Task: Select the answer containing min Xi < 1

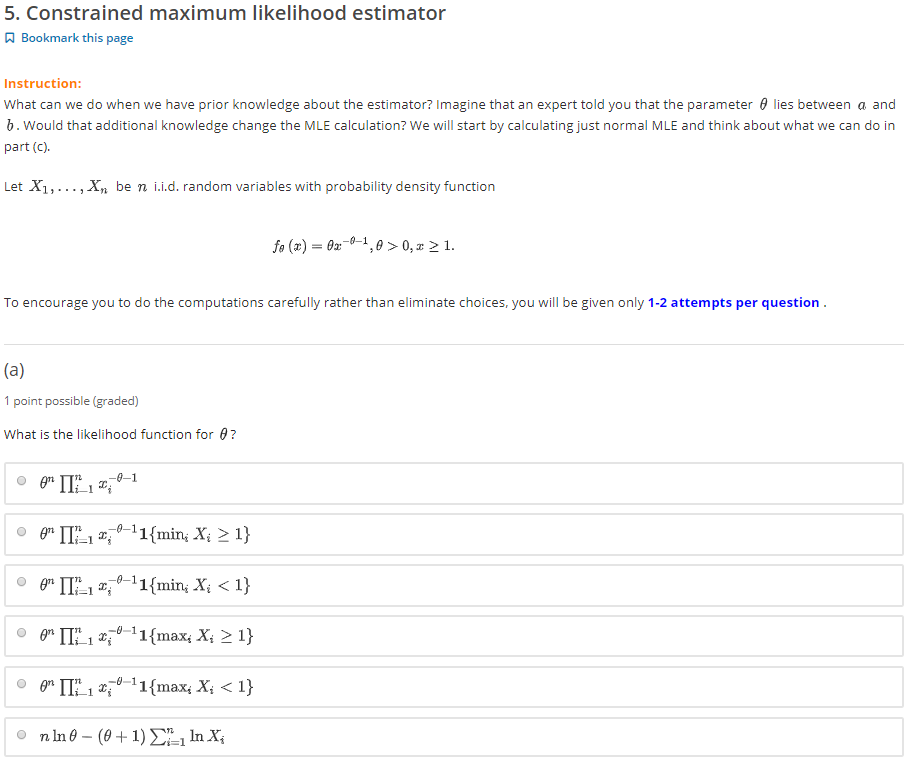Action: tap(21, 583)
